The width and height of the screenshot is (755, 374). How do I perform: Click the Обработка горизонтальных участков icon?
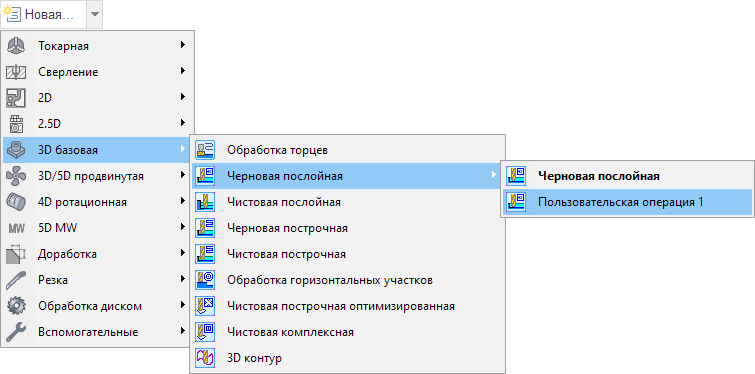tap(205, 280)
